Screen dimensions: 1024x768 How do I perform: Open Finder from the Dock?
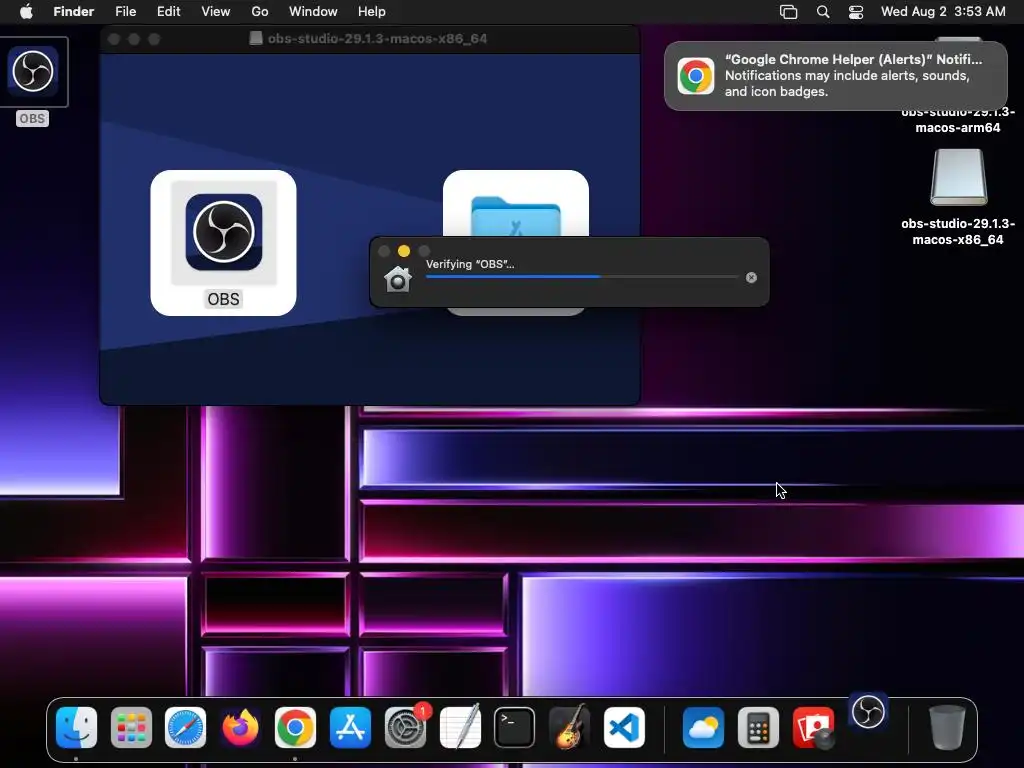tap(76, 728)
